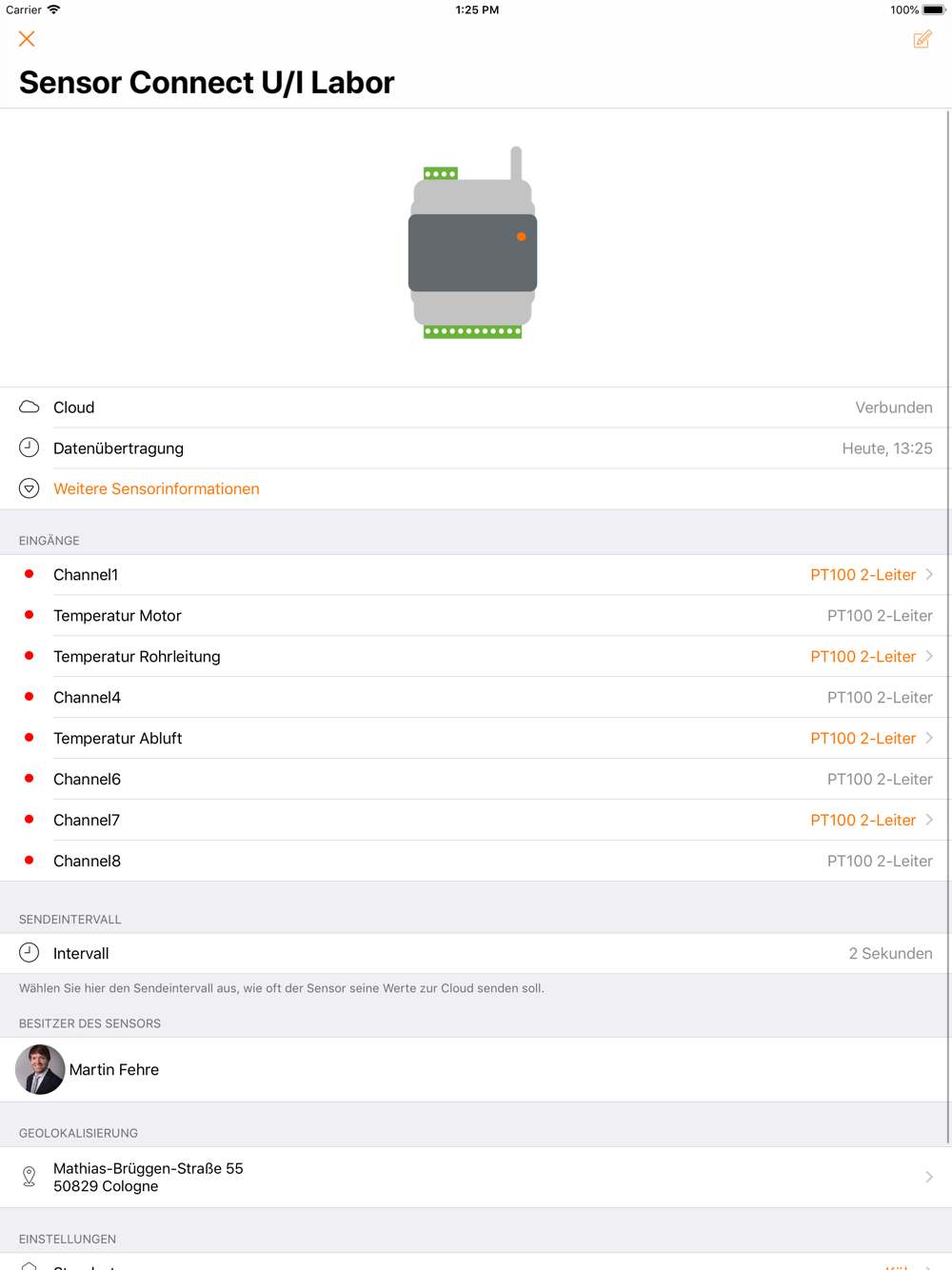Image resolution: width=952 pixels, height=1270 pixels.
Task: Tap the Intervall clock icon
Action: pyautogui.click(x=30, y=952)
